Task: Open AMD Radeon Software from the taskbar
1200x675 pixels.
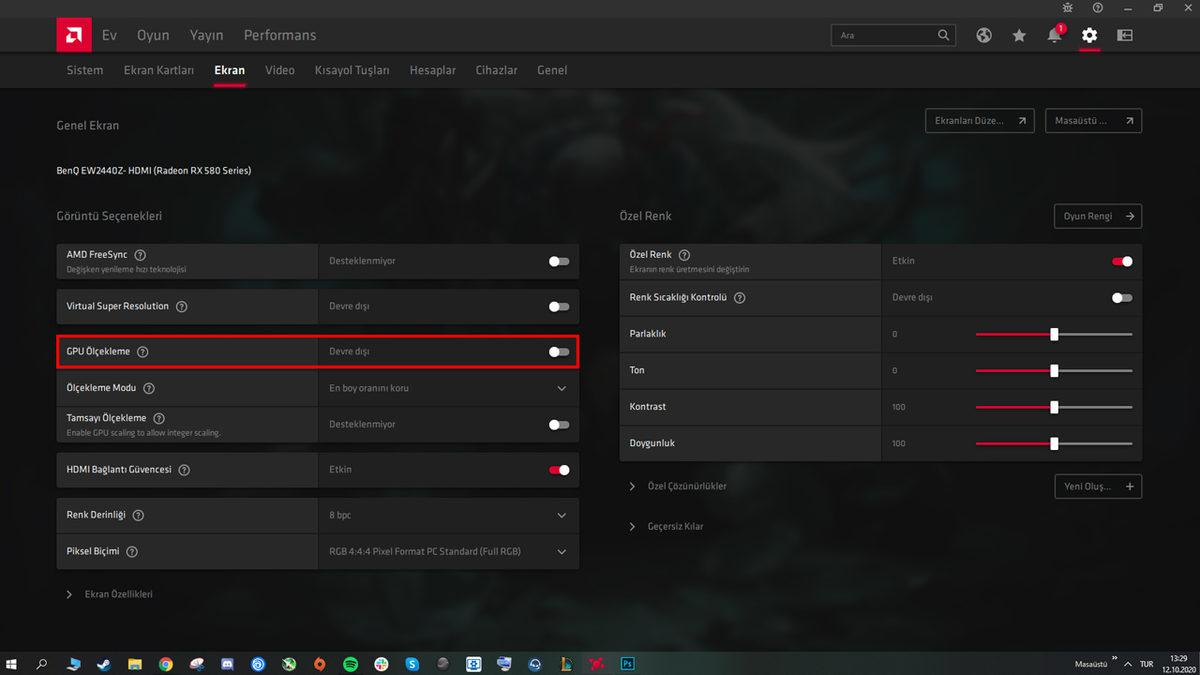Action: click(x=596, y=663)
